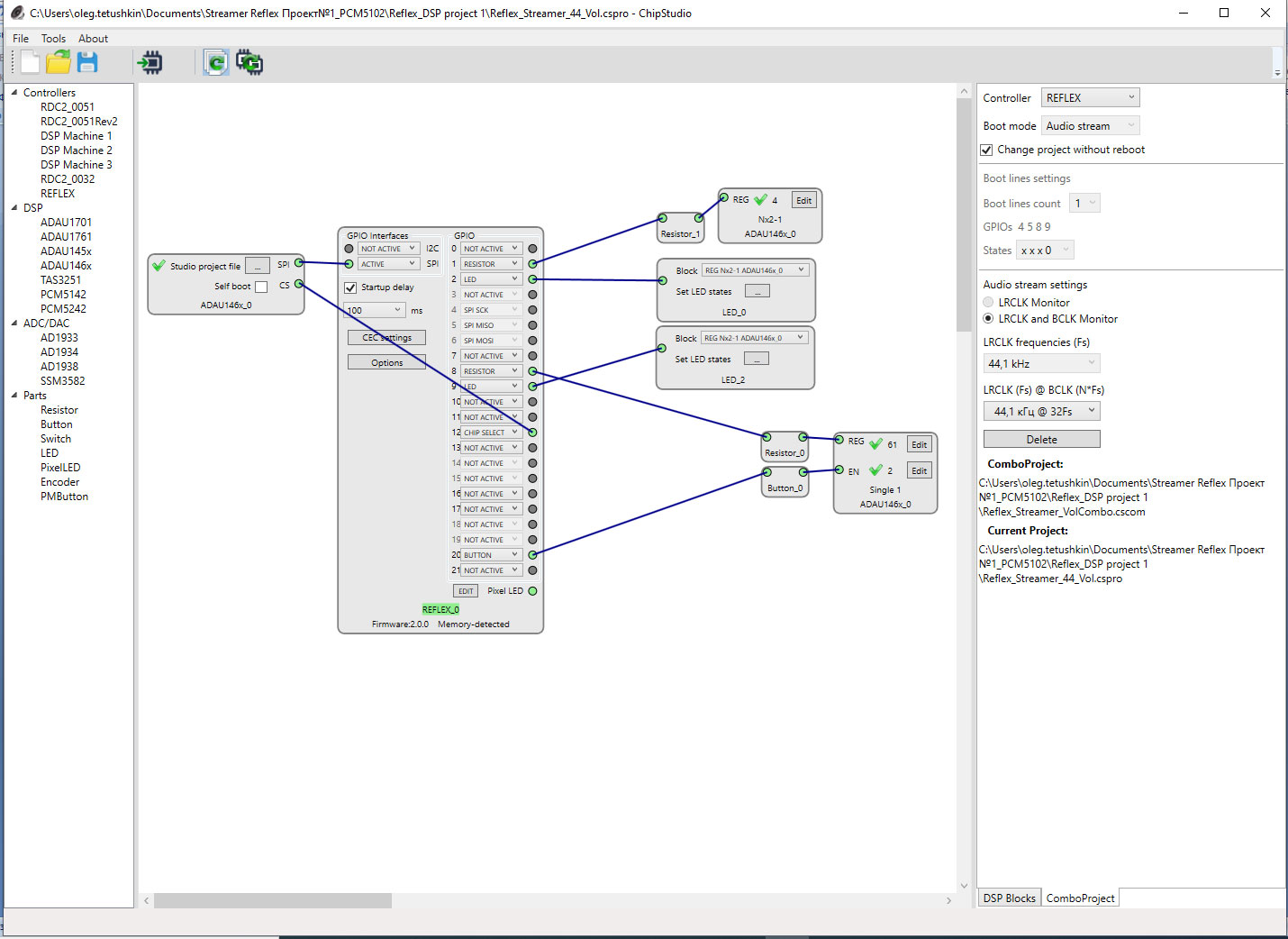Click the REG input pin on Single 1 block
Screen dimensions: 1288x939
point(839,440)
